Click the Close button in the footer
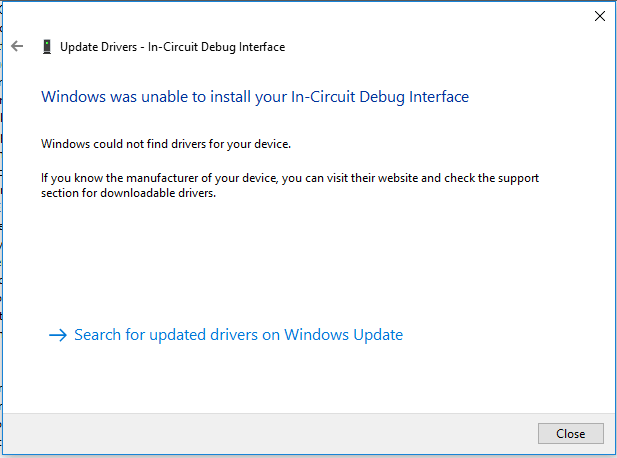 [x=571, y=434]
